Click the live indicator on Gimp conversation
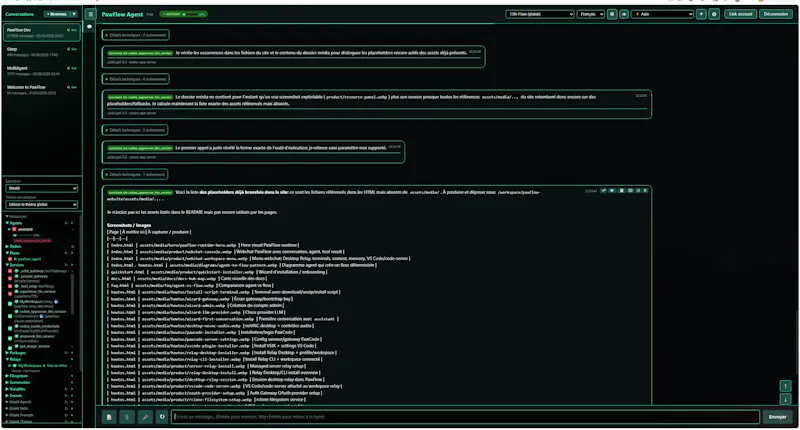This screenshot has height=430, width=800. click(72, 49)
